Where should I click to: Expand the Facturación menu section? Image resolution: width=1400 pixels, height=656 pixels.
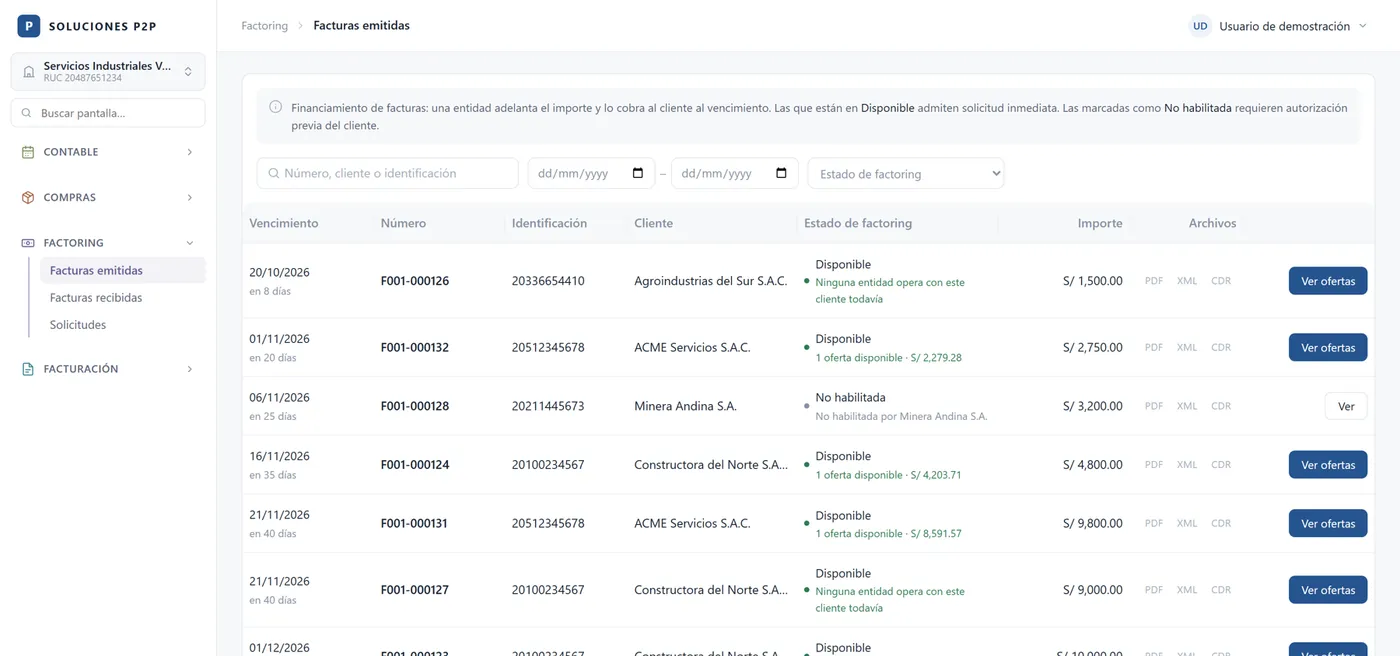108,369
